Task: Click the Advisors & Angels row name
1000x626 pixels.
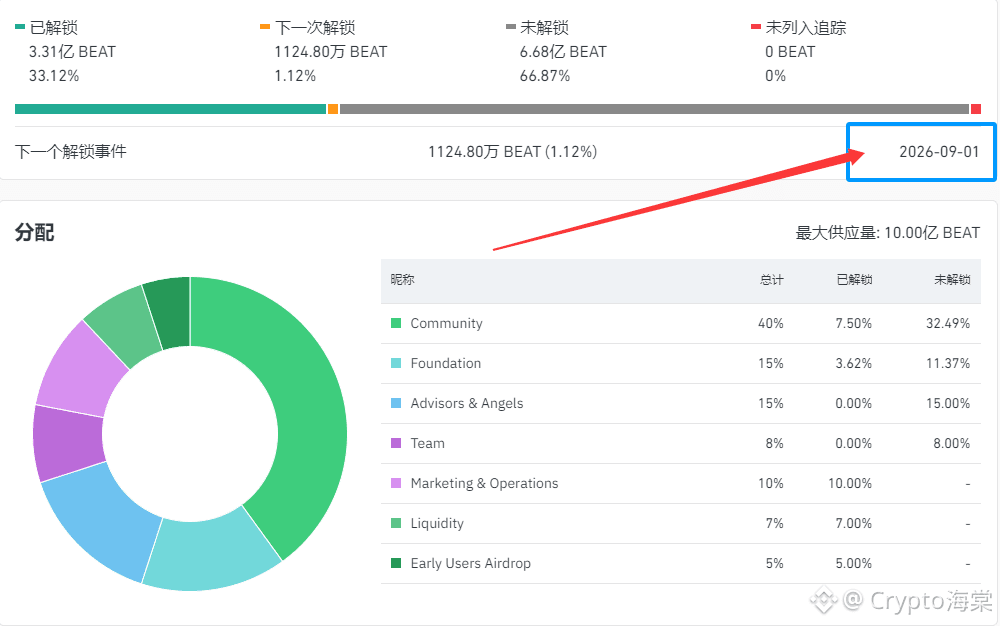Action: [x=467, y=404]
